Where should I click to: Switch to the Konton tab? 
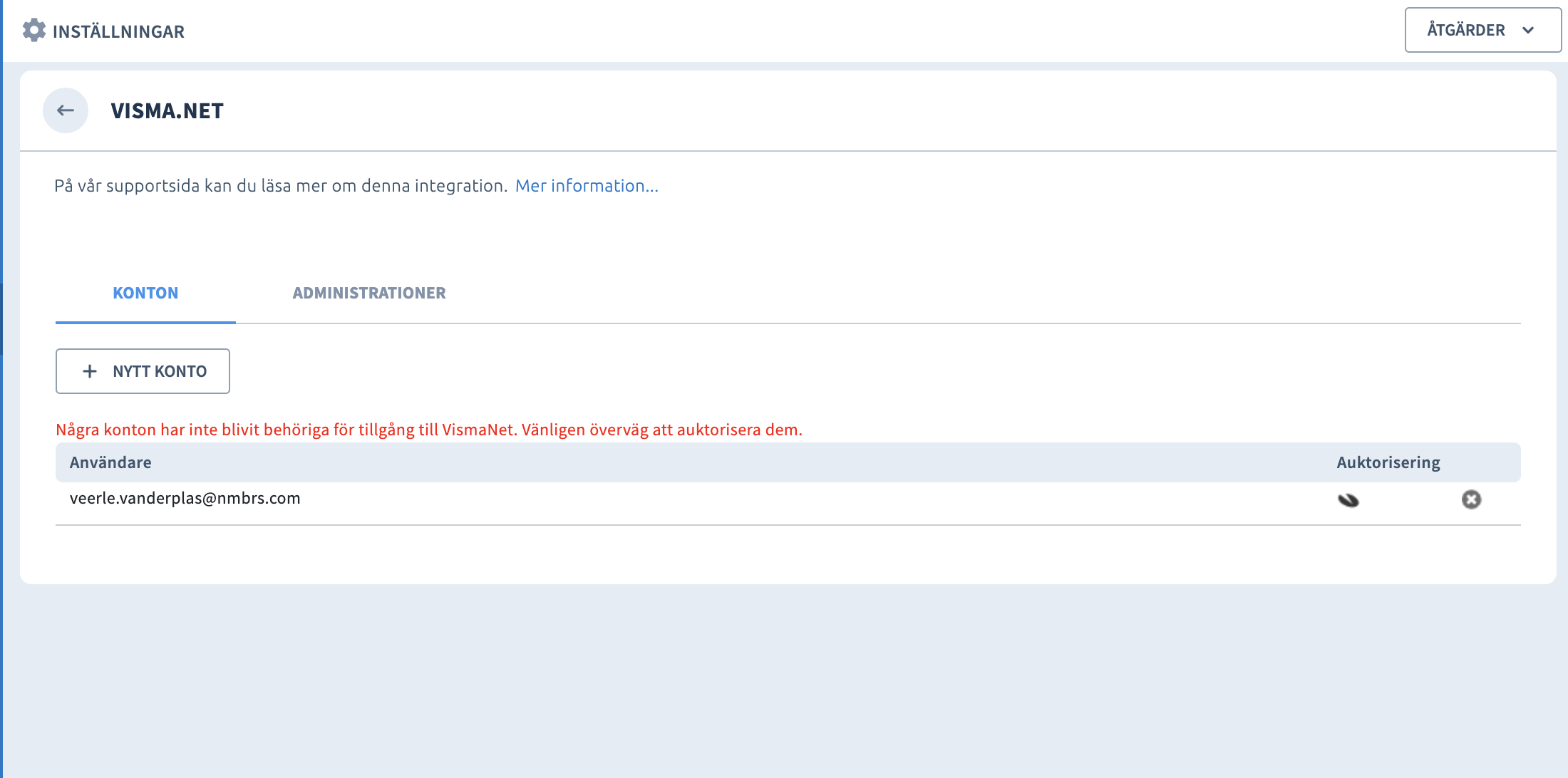(145, 294)
